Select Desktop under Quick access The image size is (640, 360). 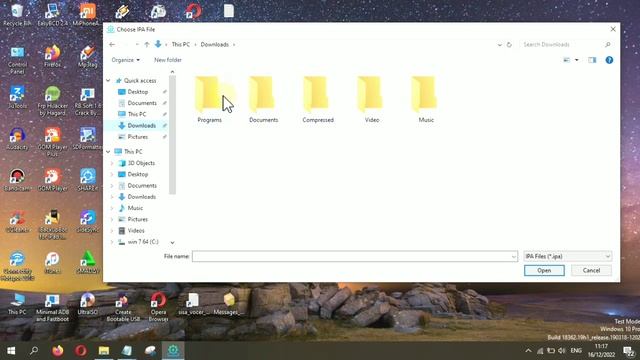click(x=138, y=92)
